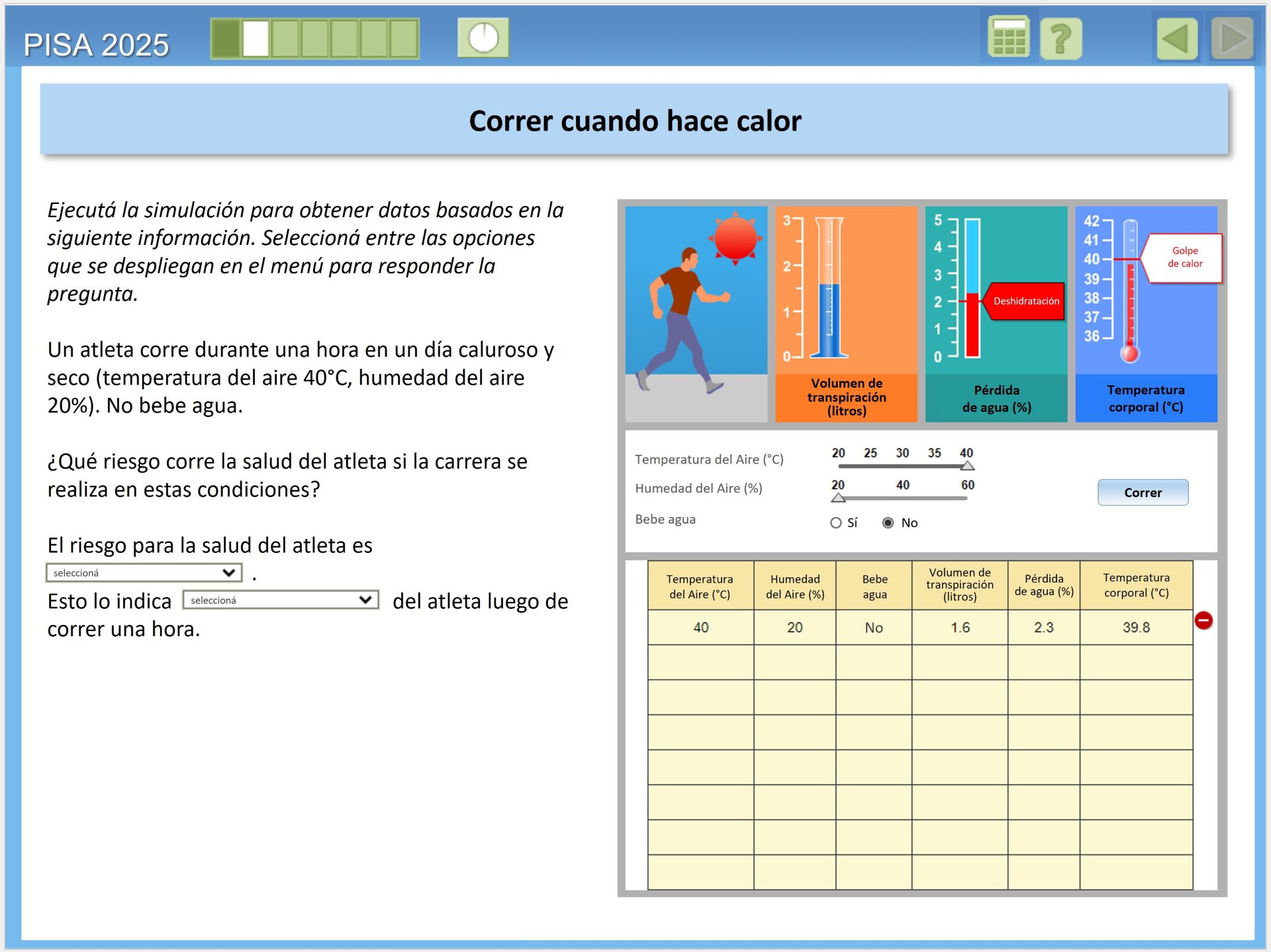Jump to third progress bar segment
This screenshot has width=1271, height=952.
pyautogui.click(x=285, y=38)
